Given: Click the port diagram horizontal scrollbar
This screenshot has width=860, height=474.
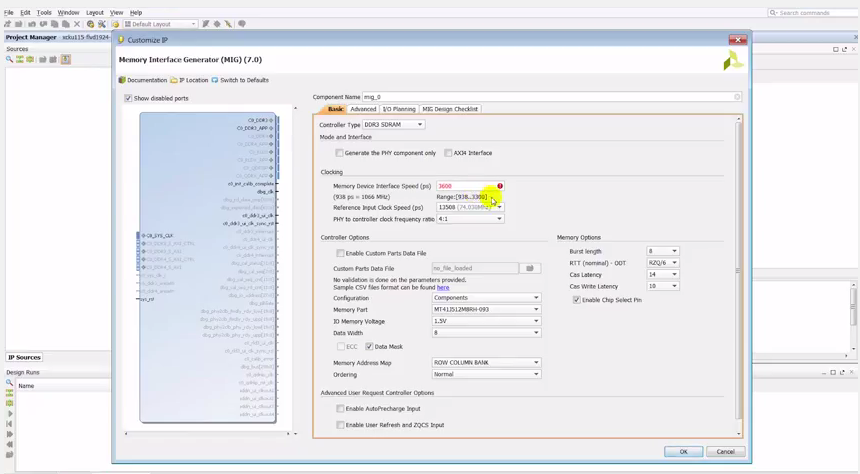Looking at the screenshot, I should coord(207,434).
